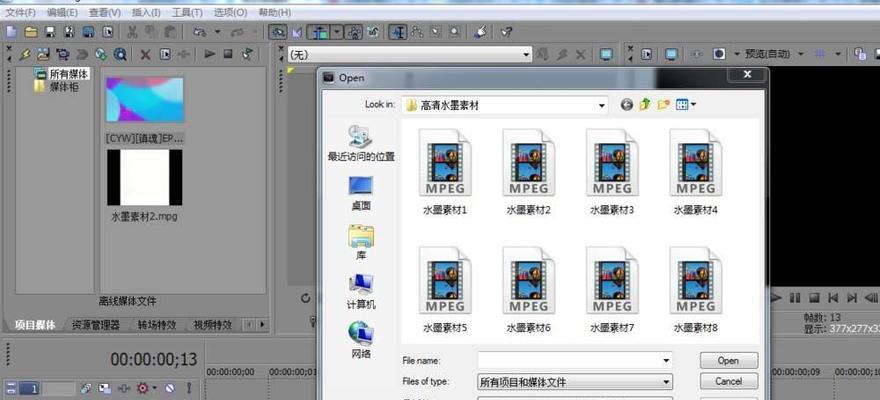This screenshot has height=400, width=880.
Task: Click the capture video camera icon
Action: (62, 54)
